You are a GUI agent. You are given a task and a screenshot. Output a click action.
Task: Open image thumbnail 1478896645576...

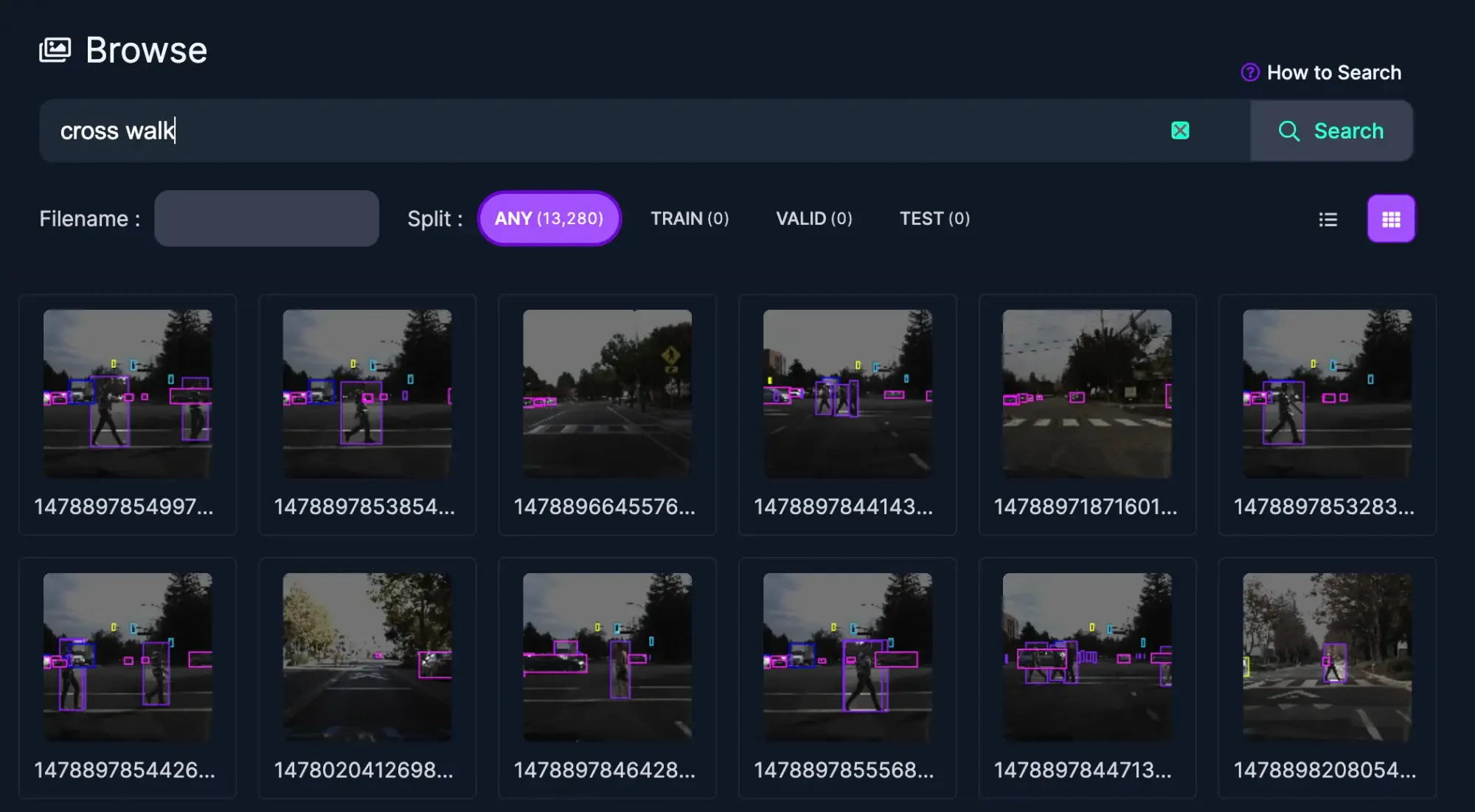tap(607, 394)
